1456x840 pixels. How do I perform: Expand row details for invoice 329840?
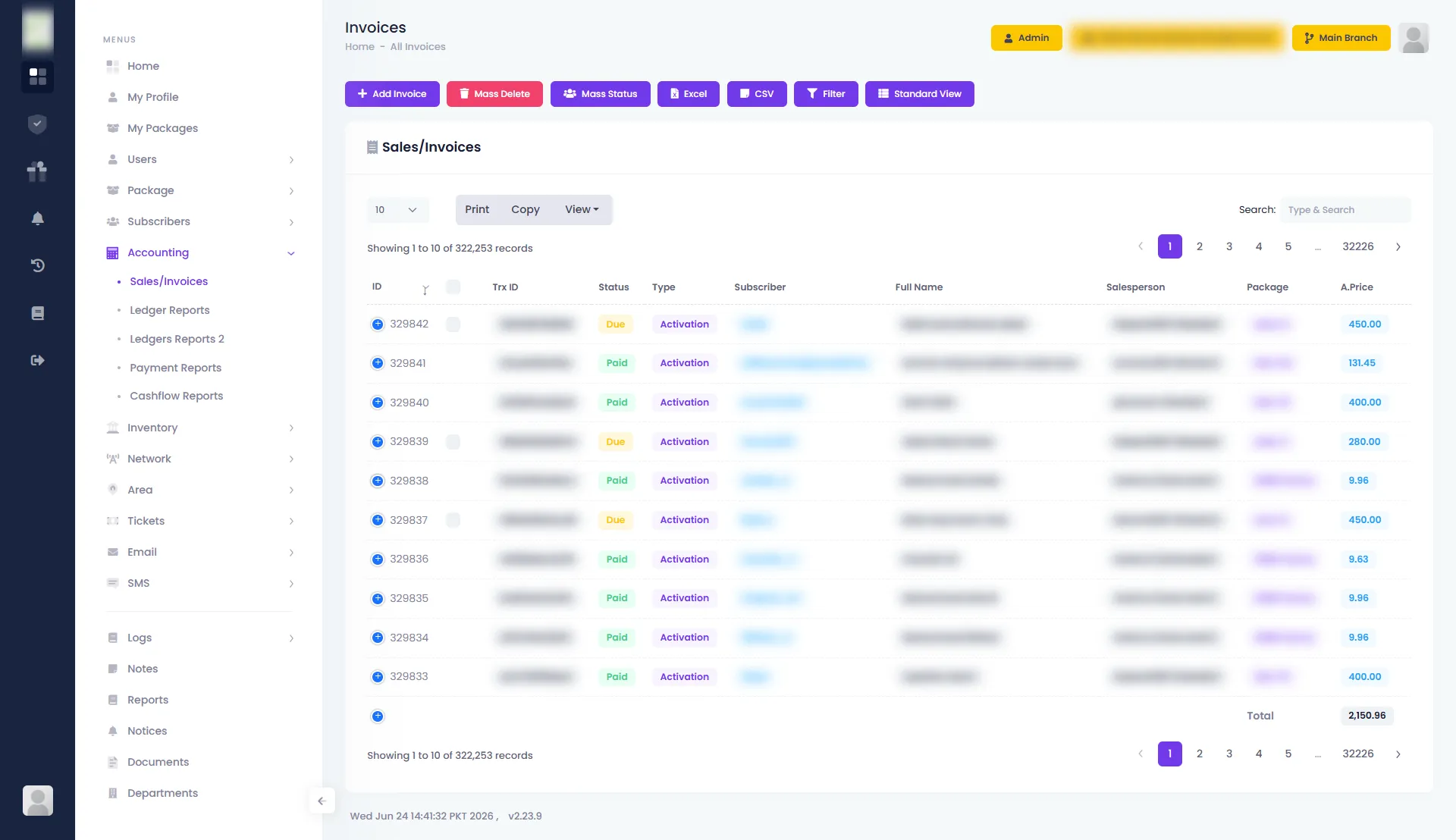[378, 403]
